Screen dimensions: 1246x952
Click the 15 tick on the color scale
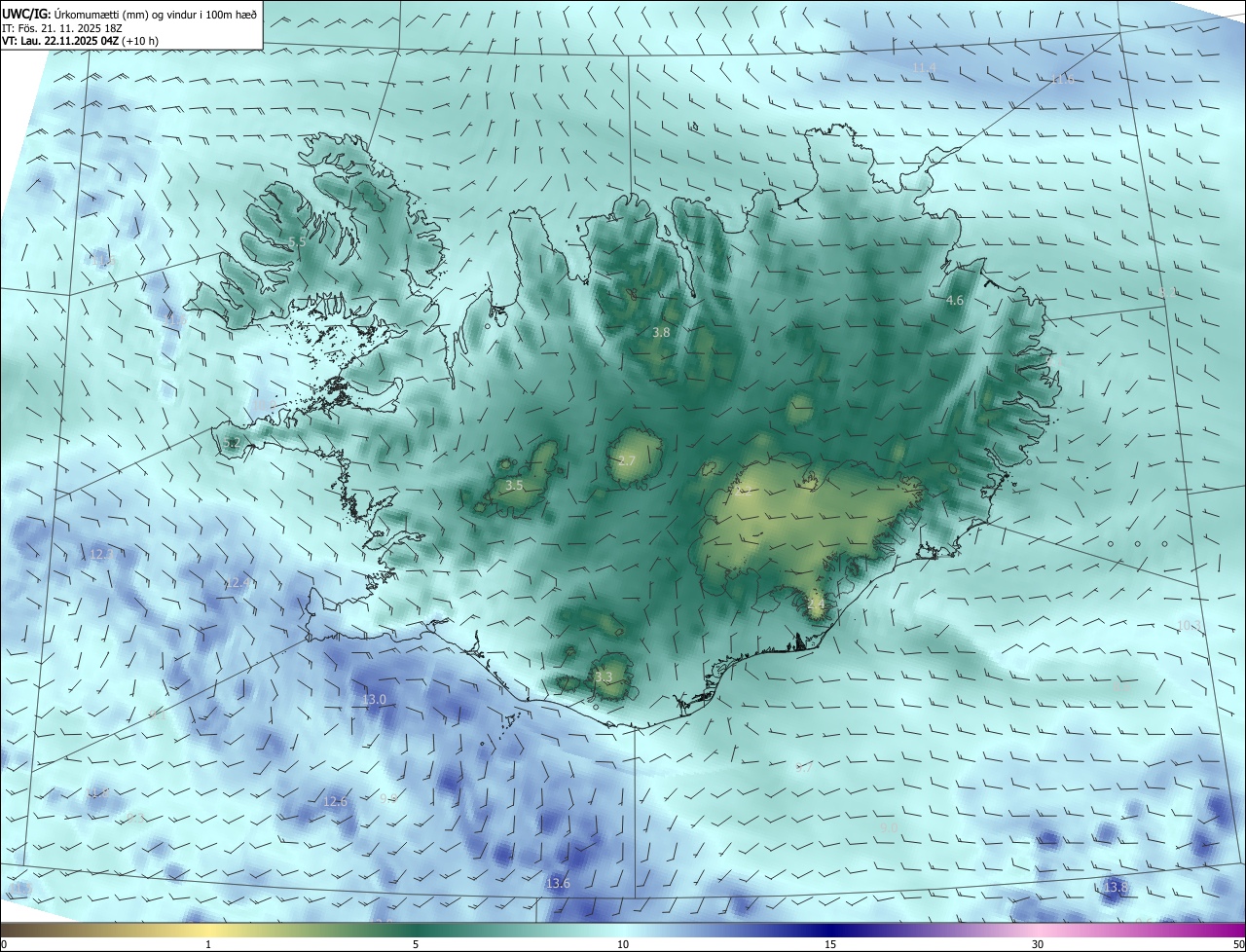830,944
